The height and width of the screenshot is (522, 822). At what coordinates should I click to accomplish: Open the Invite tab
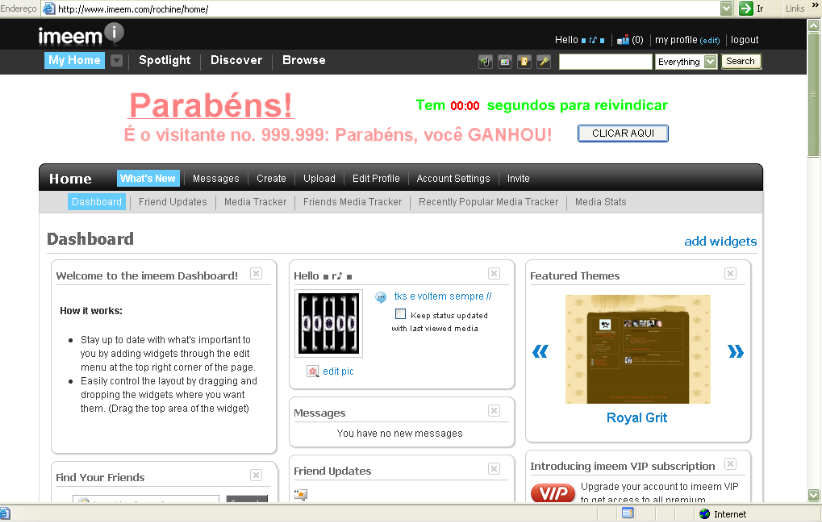518,179
